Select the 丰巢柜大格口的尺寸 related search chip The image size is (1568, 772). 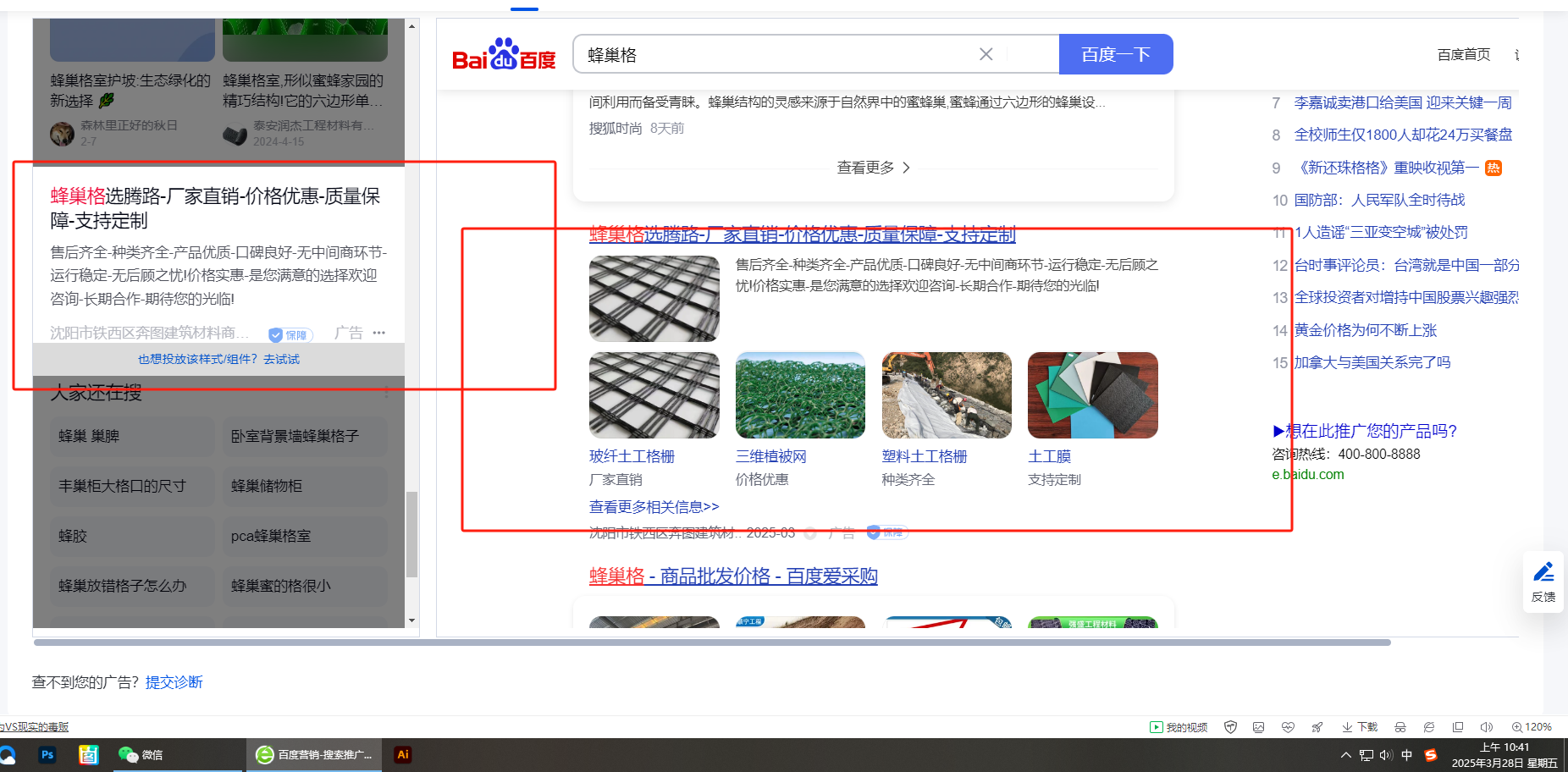132,486
